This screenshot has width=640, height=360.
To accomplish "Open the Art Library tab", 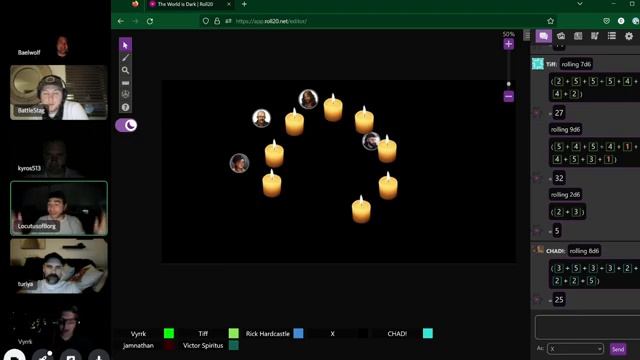I will (561, 36).
